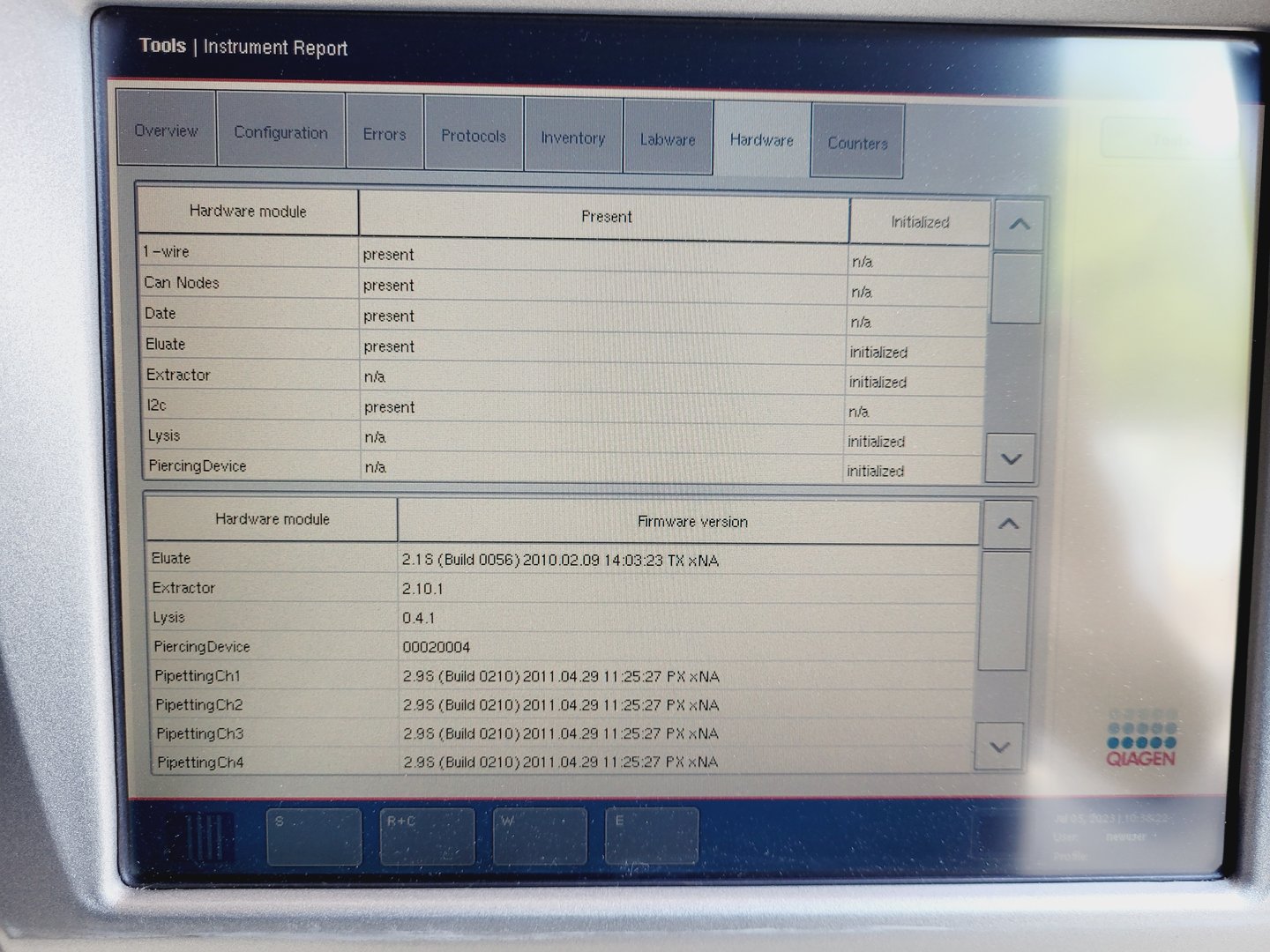Open the Configuration tab

click(x=281, y=132)
